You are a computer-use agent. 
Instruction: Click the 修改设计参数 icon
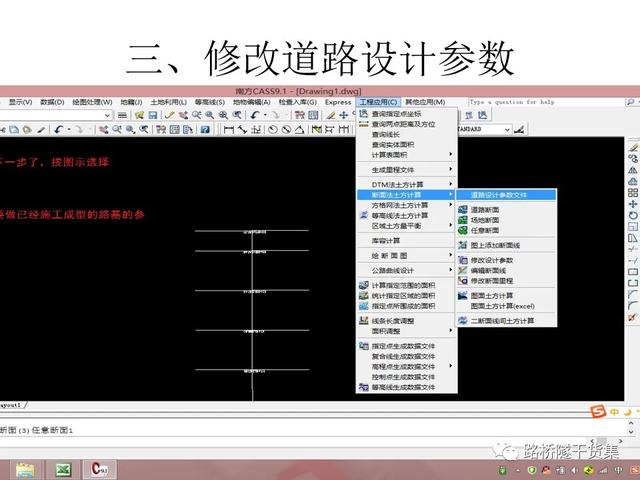[462, 260]
